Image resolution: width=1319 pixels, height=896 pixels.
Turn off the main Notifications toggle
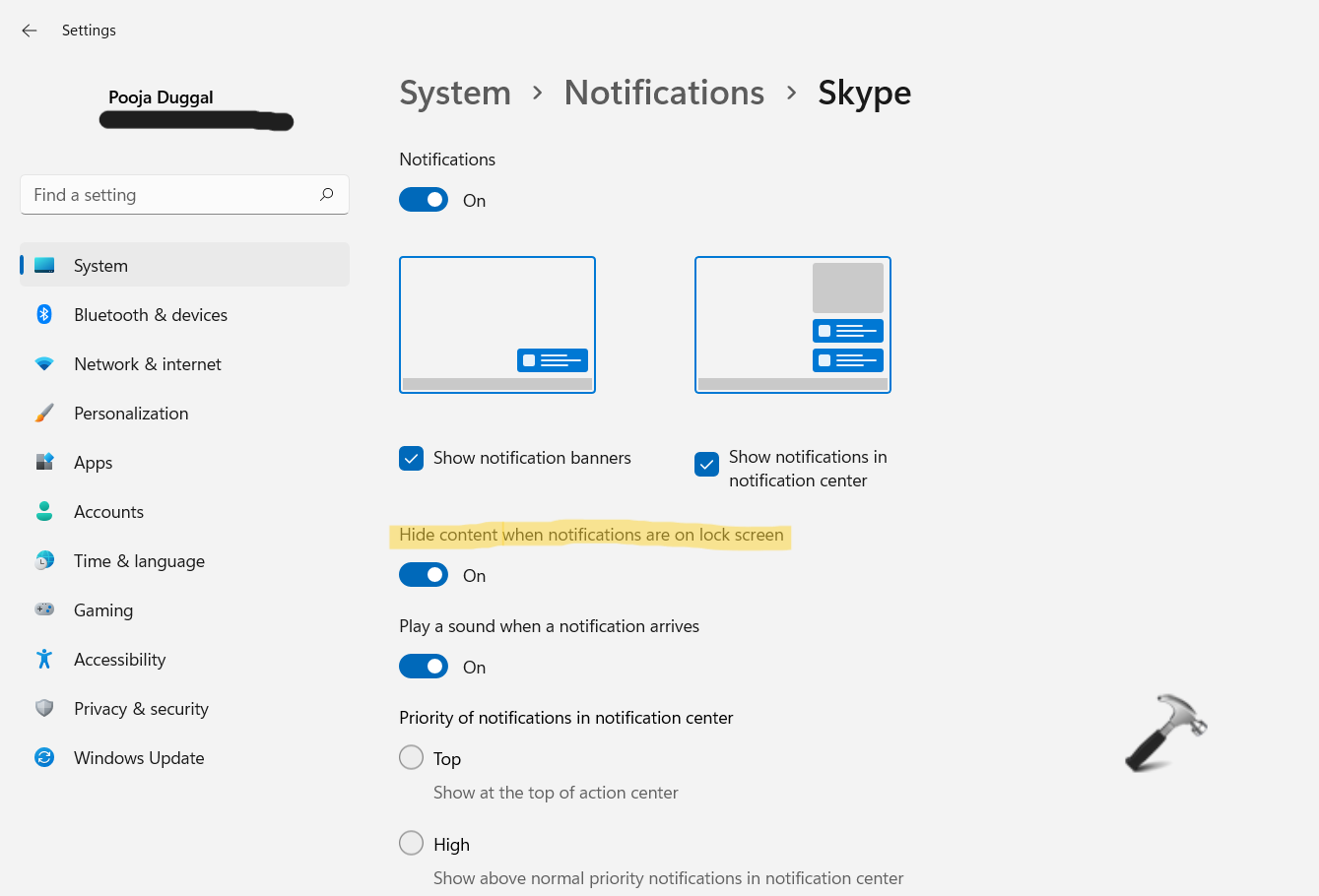pyautogui.click(x=424, y=200)
